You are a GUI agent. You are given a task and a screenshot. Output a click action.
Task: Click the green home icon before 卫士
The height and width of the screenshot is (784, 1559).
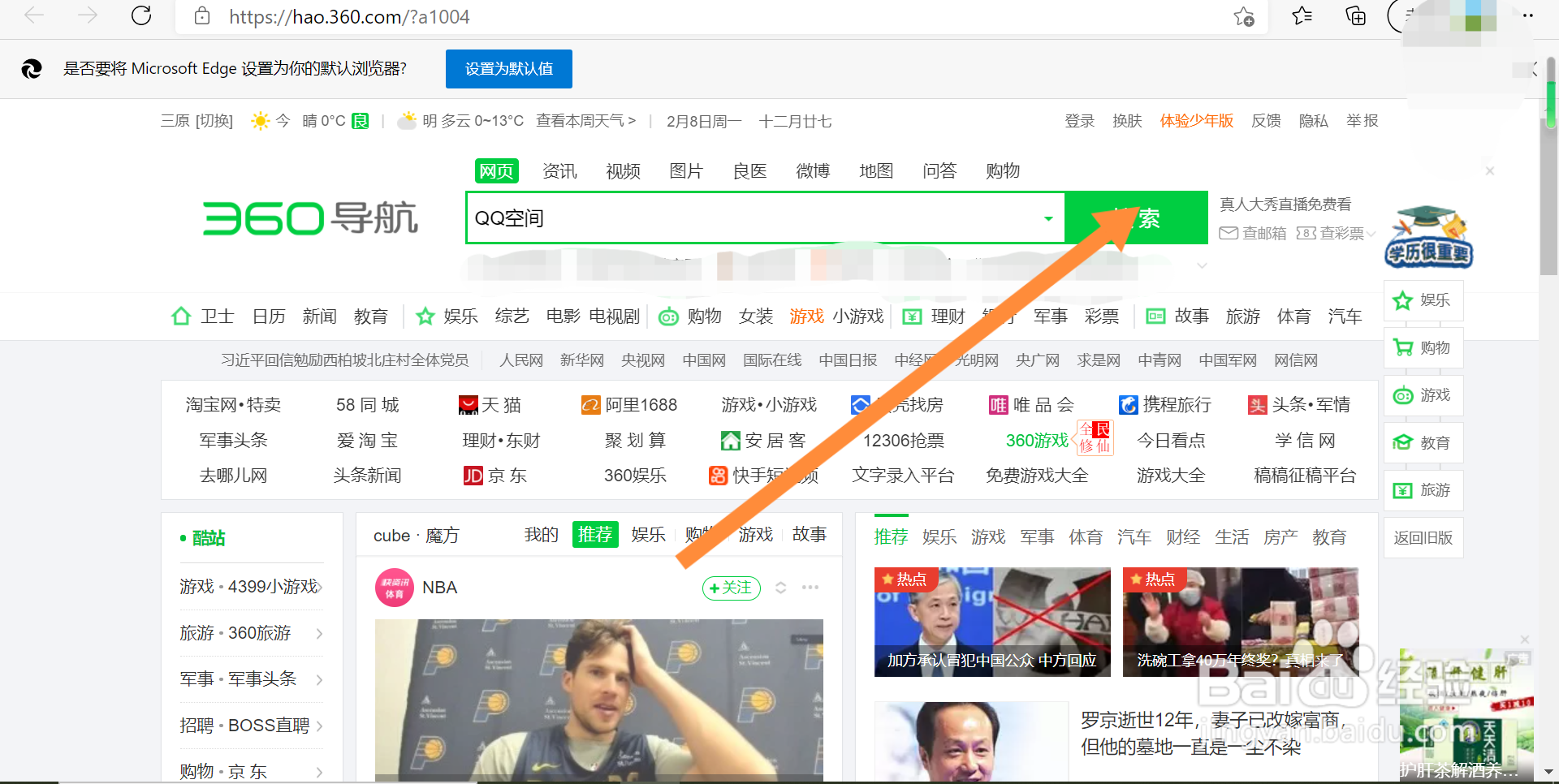point(181,317)
